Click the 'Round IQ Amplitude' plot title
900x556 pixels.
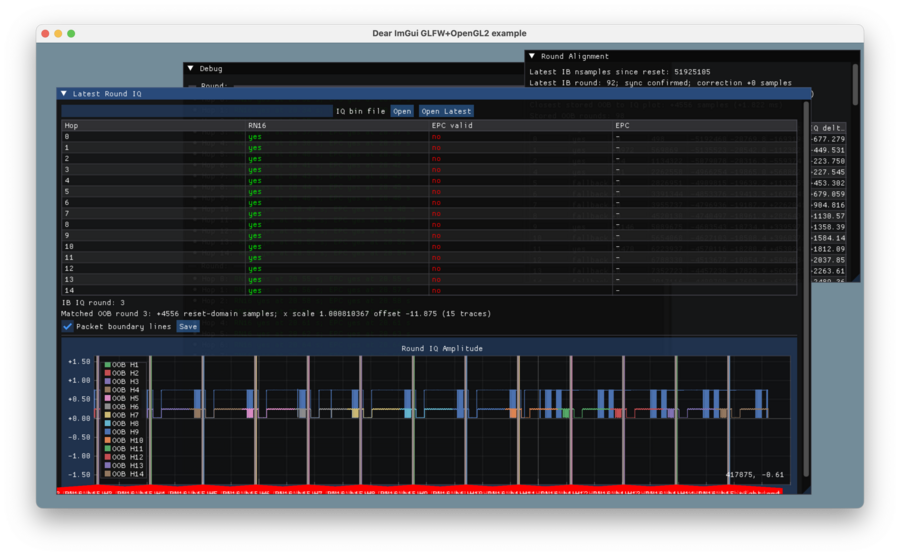[x=442, y=349]
